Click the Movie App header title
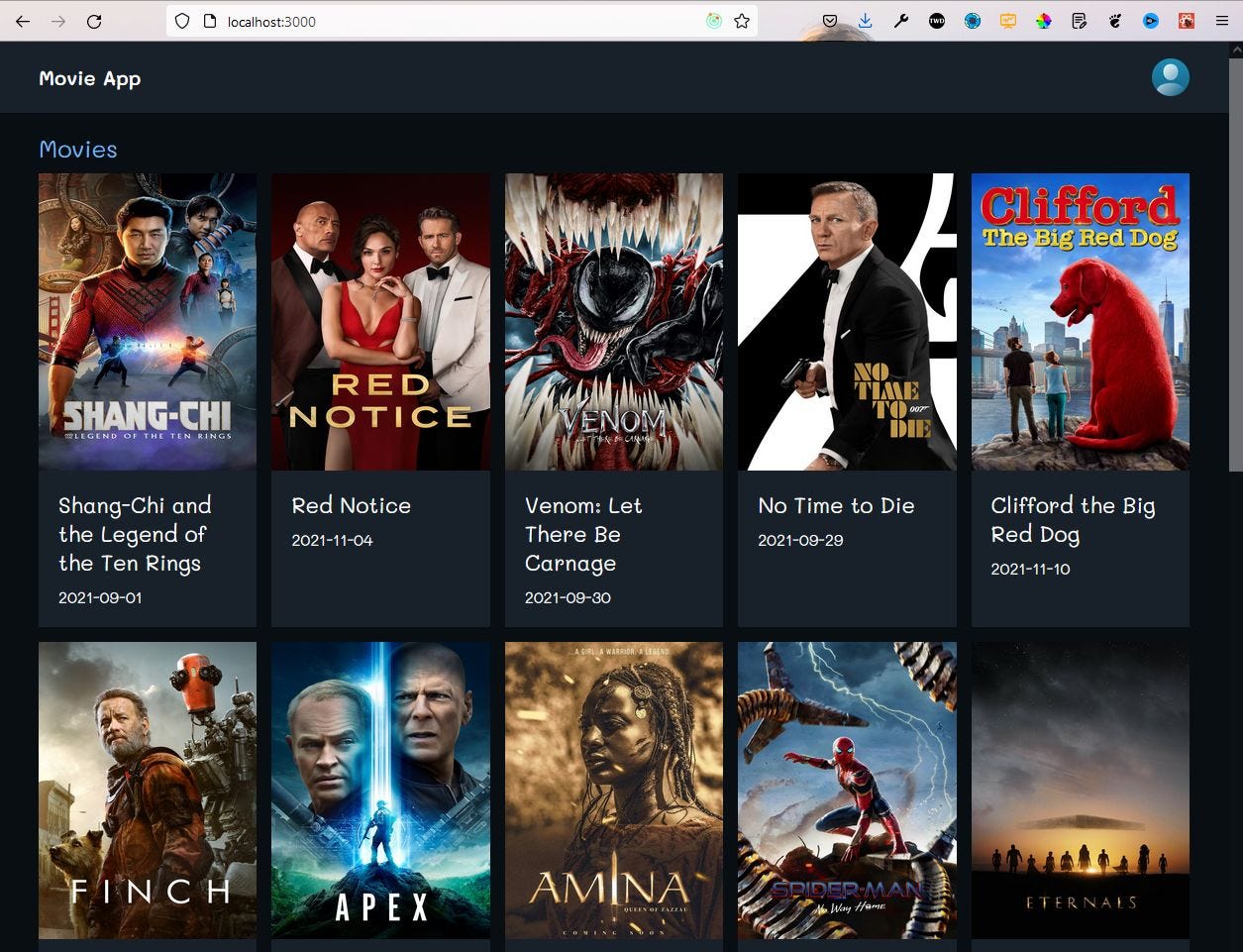Screen dimensions: 1243x952 90,78
